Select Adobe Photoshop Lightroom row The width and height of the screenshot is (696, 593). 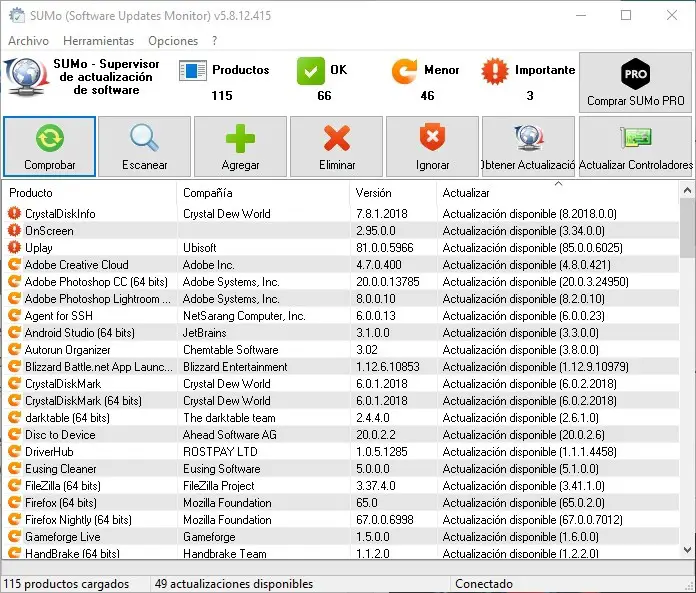342,299
